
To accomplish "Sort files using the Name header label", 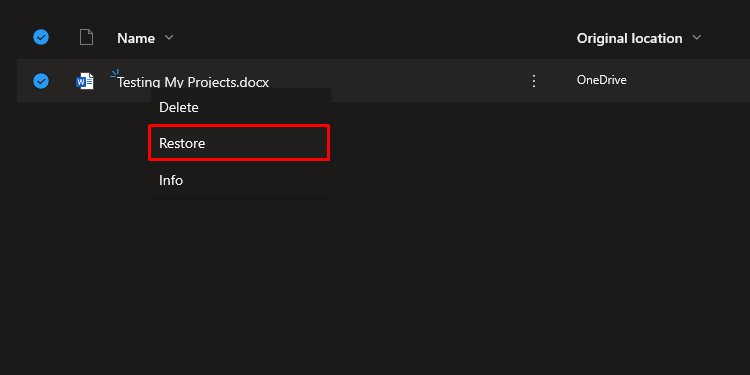I will [136, 38].
